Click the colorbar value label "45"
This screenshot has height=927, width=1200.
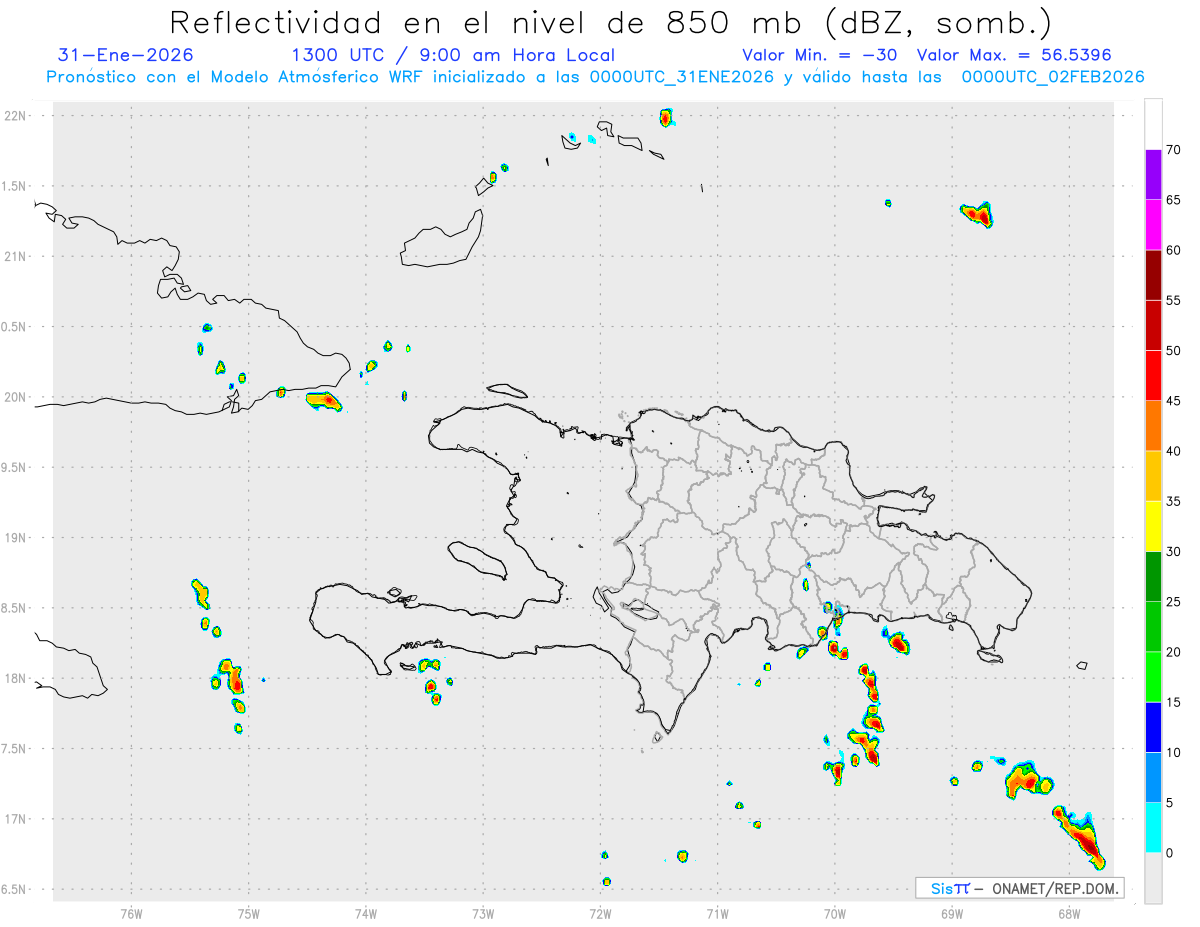1174,401
